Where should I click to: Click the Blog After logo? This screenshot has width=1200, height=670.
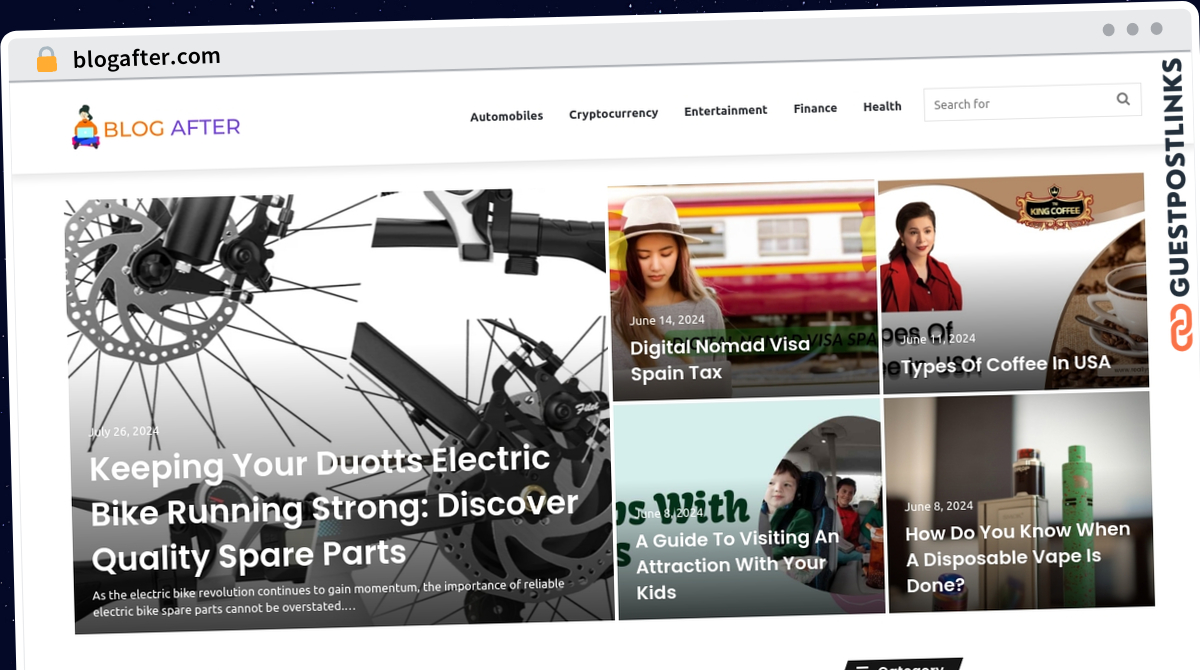click(x=156, y=127)
